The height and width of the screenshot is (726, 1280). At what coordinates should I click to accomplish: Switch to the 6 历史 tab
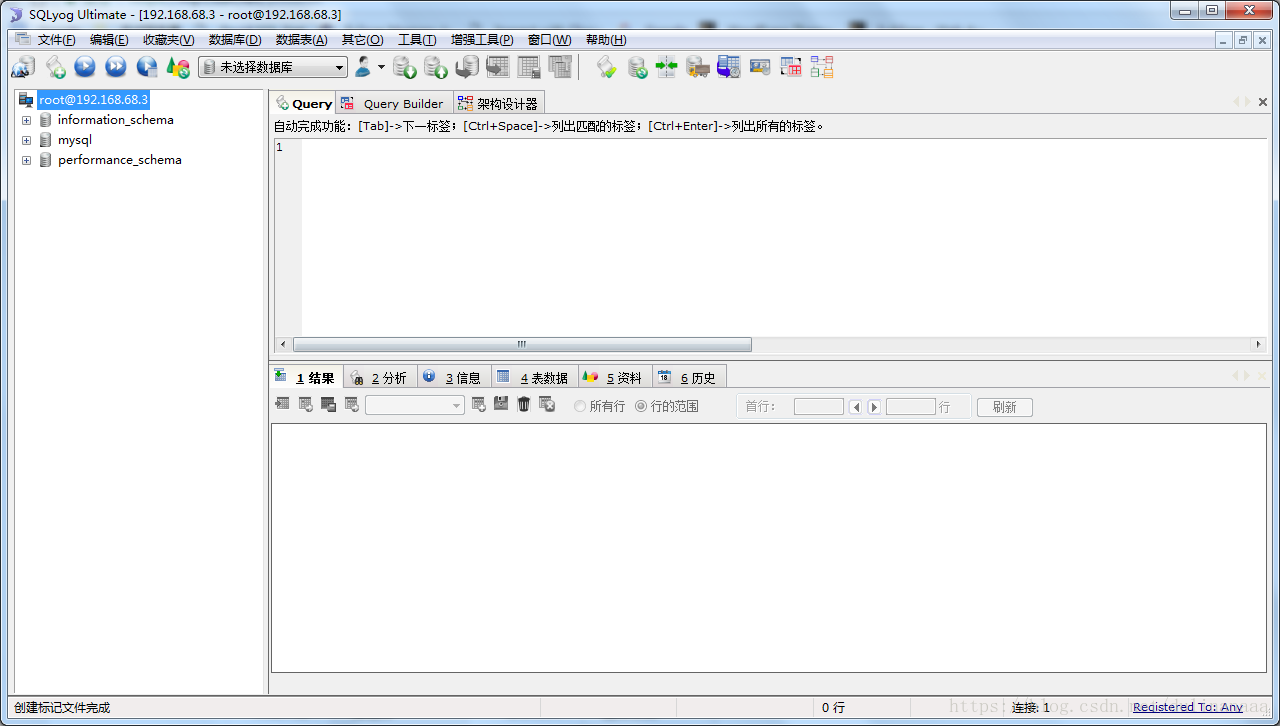[690, 377]
